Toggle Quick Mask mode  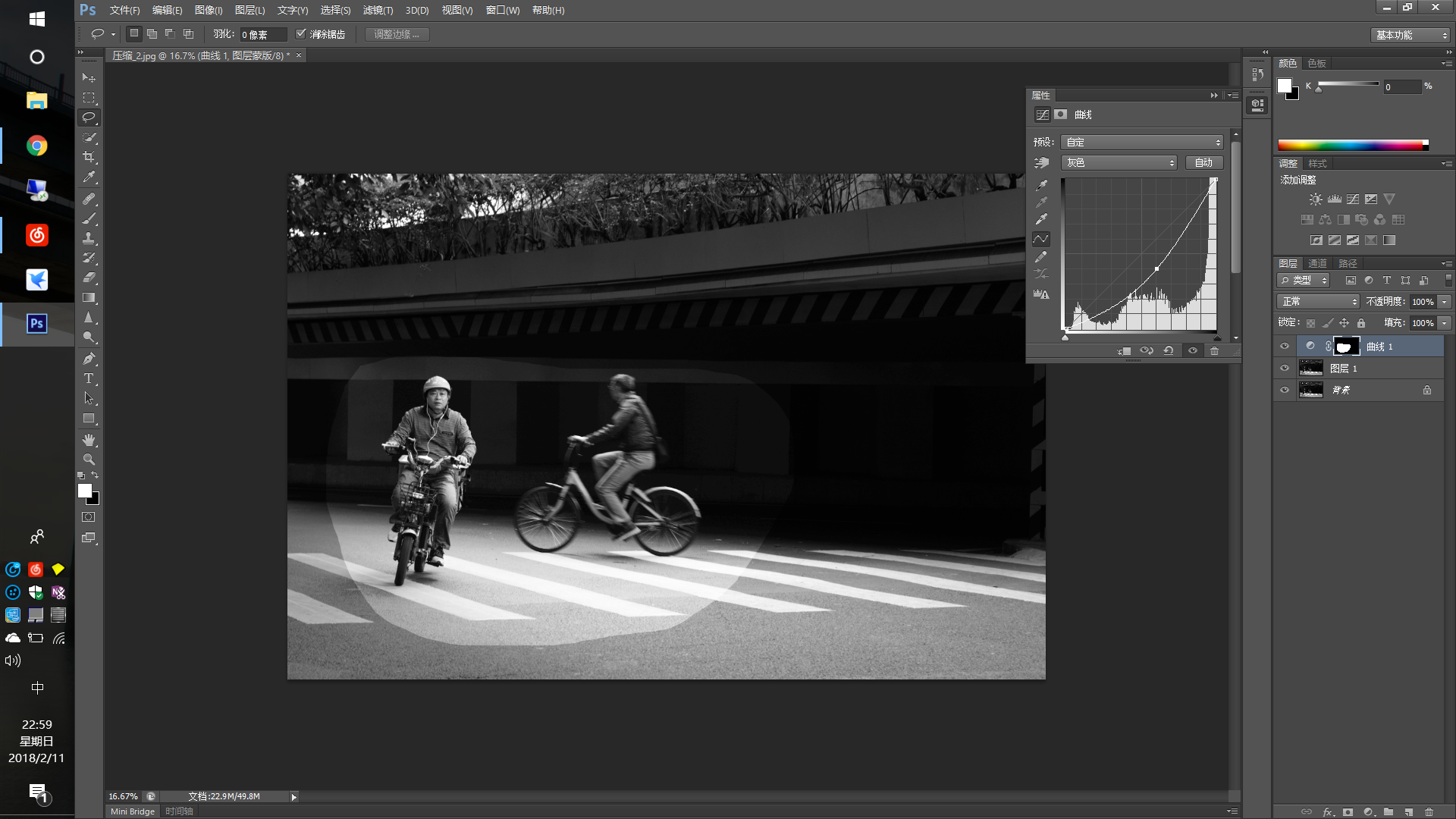89,517
